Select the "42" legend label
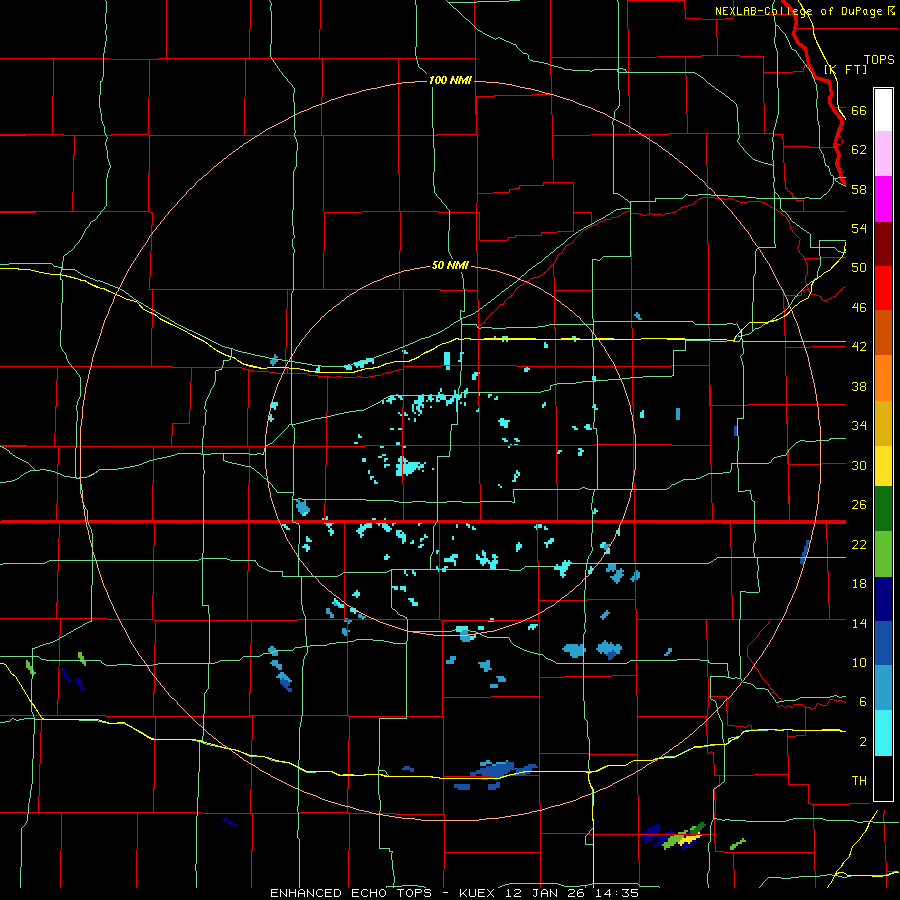Viewport: 900px width, 900px height. (859, 346)
